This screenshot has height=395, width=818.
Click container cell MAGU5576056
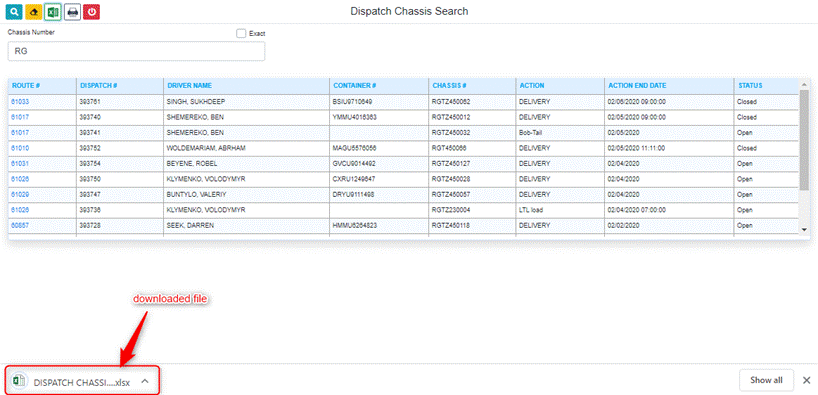tap(379, 148)
